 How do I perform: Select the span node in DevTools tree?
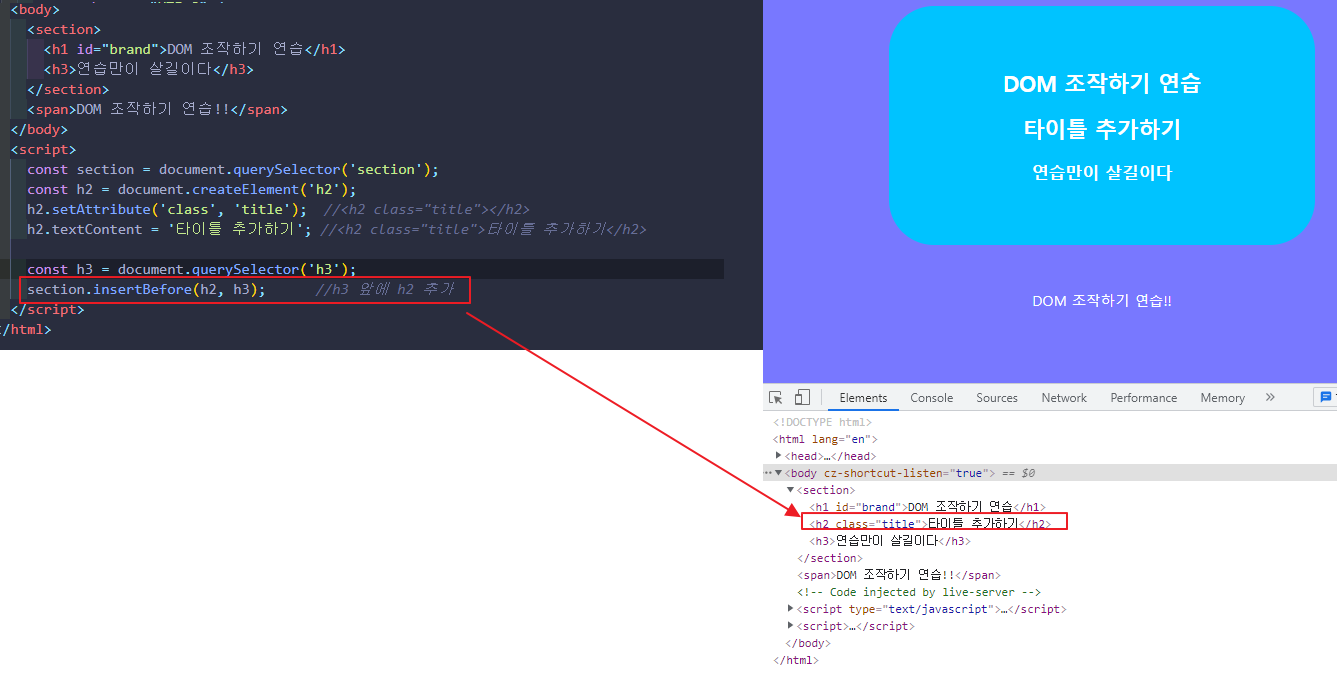[898, 575]
